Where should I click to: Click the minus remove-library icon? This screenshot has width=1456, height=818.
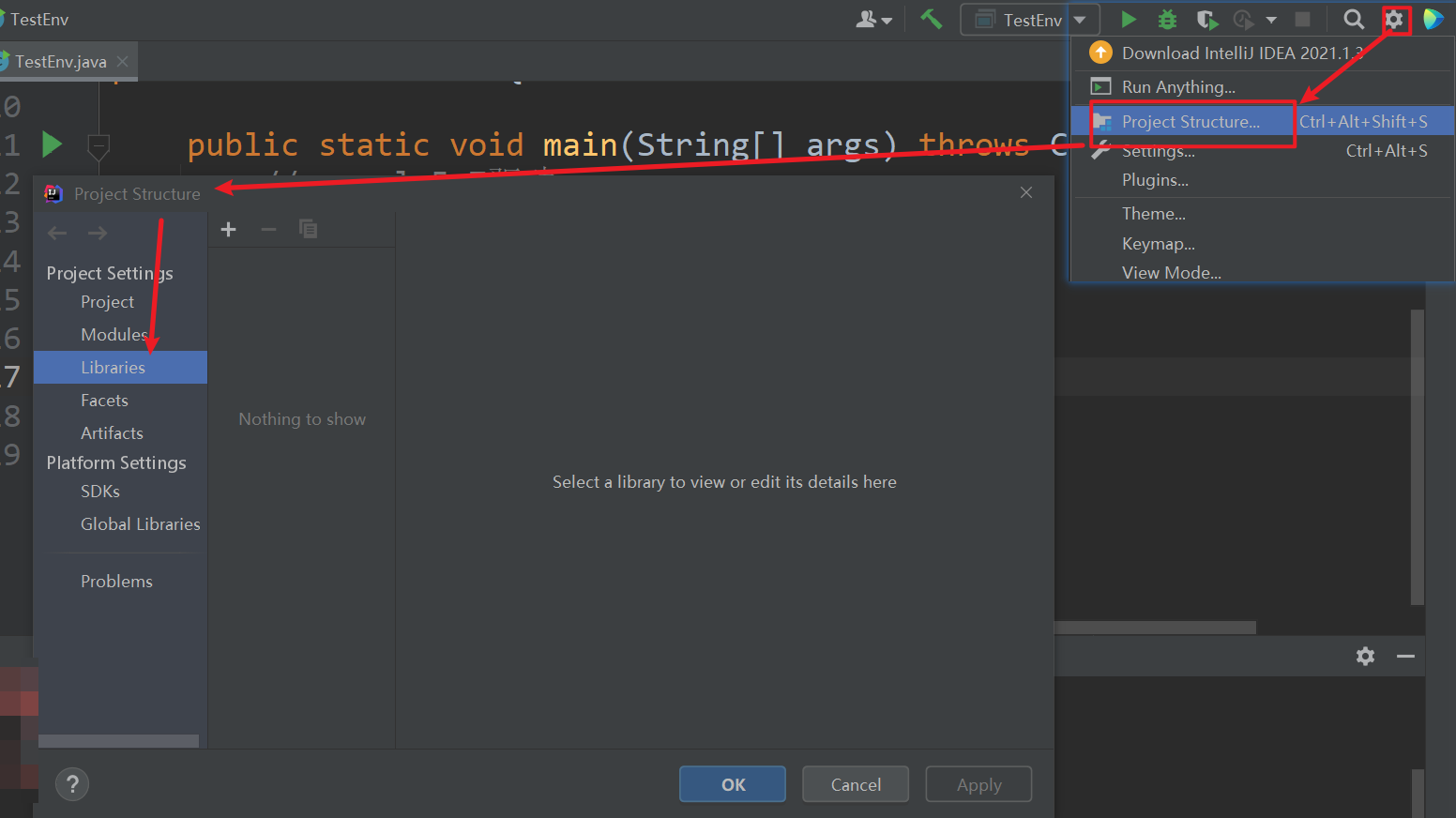click(x=268, y=229)
